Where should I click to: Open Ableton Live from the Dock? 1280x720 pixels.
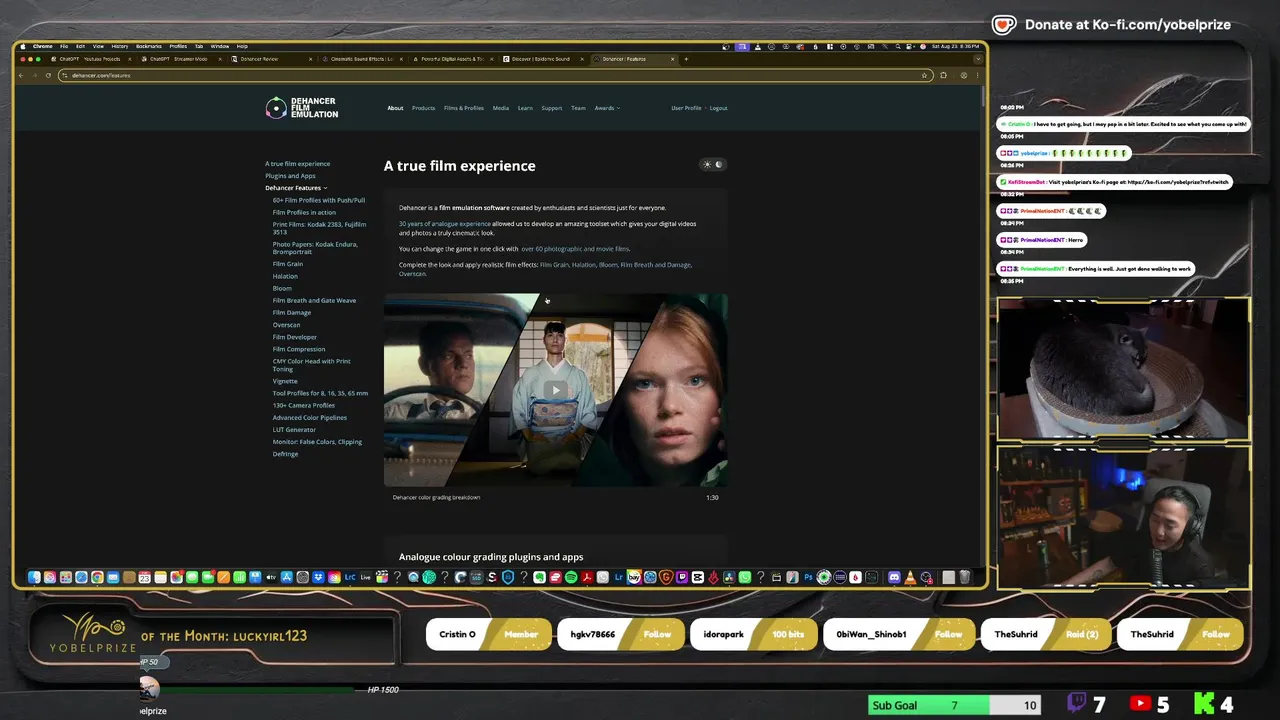(365, 577)
